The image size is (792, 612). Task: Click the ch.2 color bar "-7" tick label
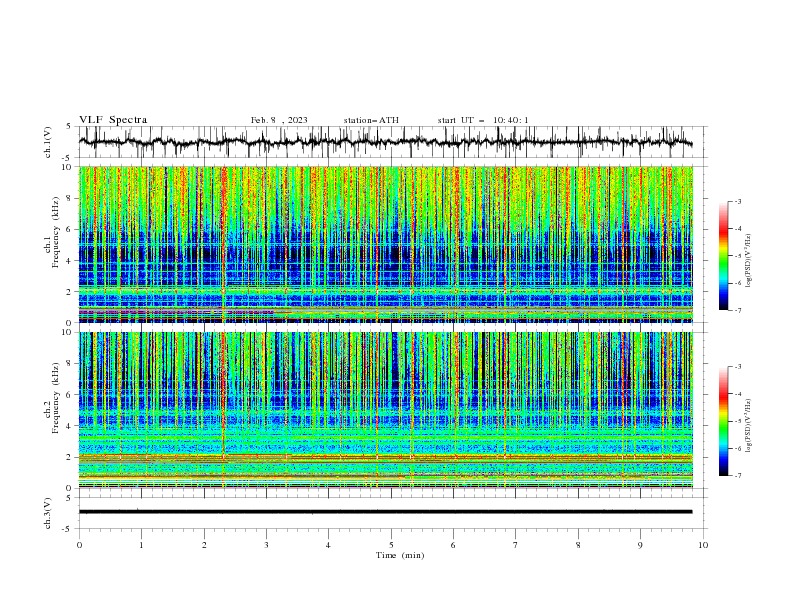coord(738,476)
